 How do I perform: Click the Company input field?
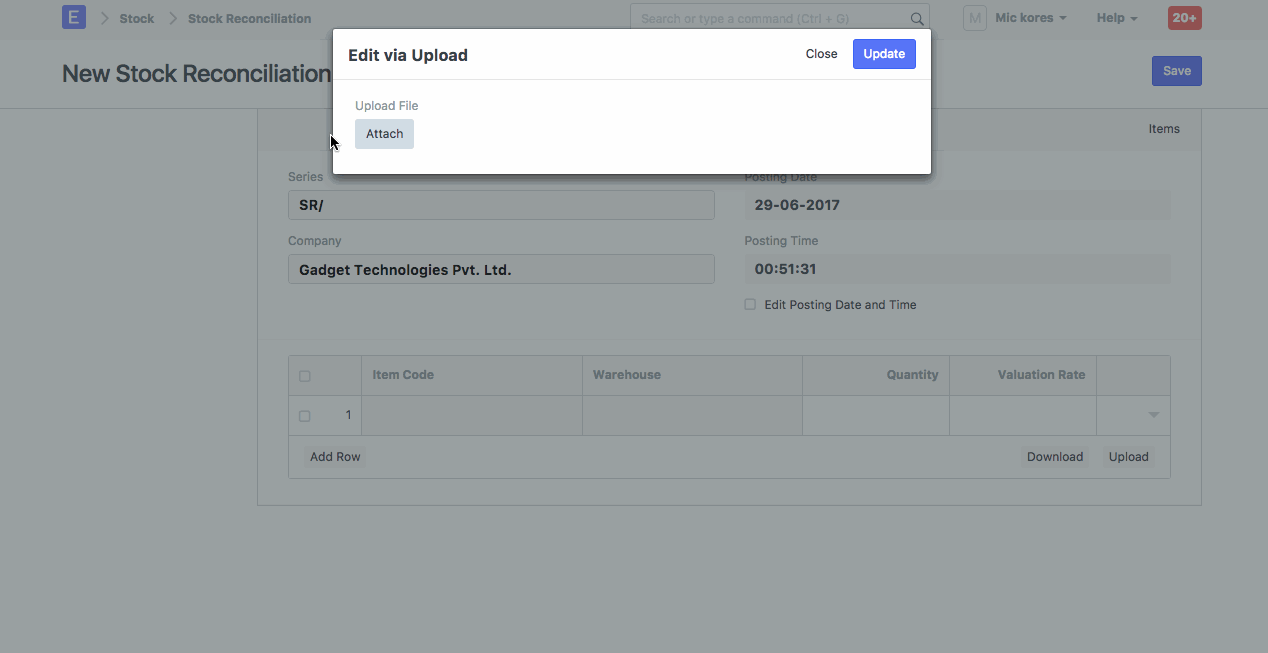[x=501, y=269]
